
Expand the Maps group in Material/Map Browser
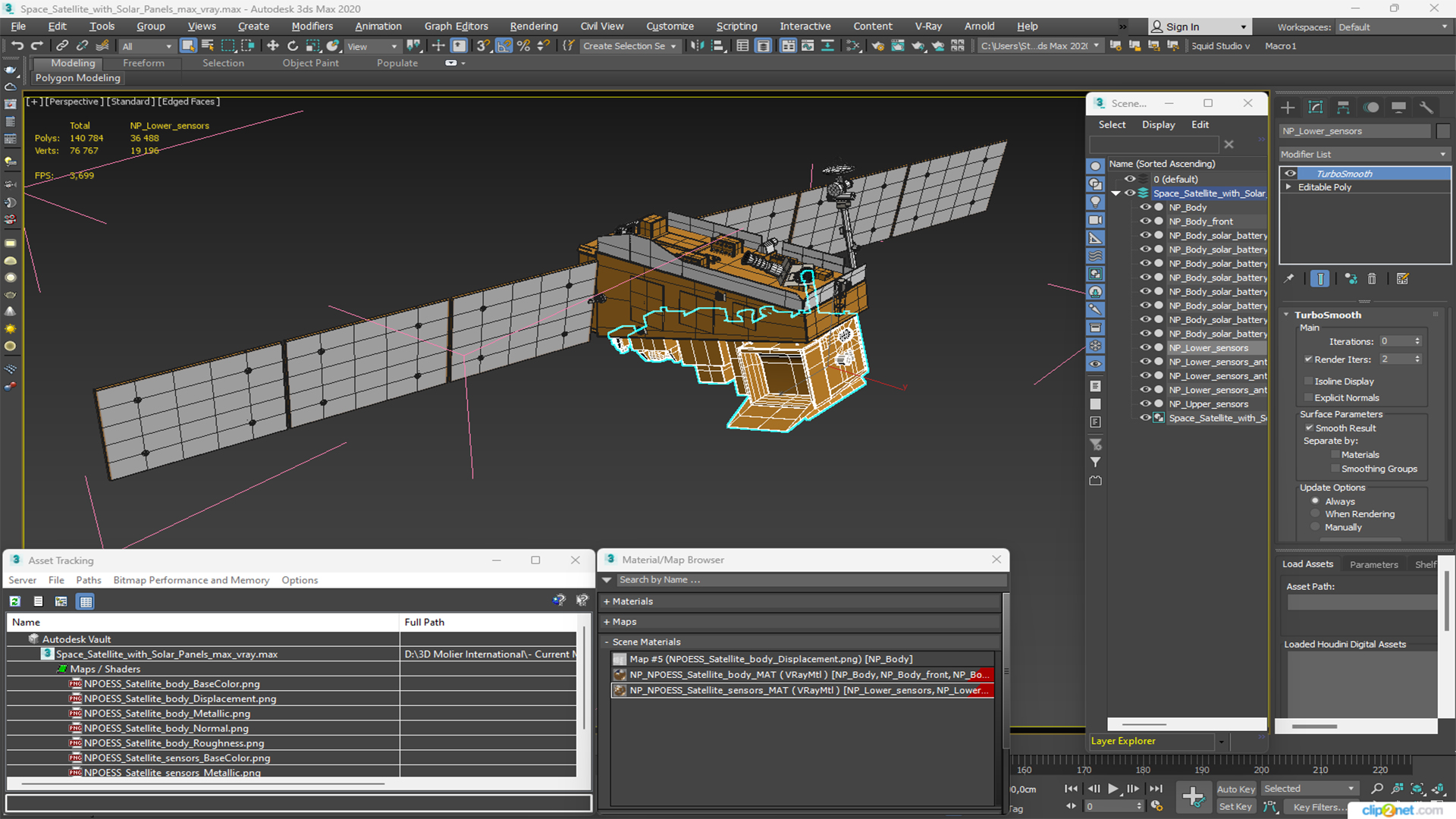point(607,622)
